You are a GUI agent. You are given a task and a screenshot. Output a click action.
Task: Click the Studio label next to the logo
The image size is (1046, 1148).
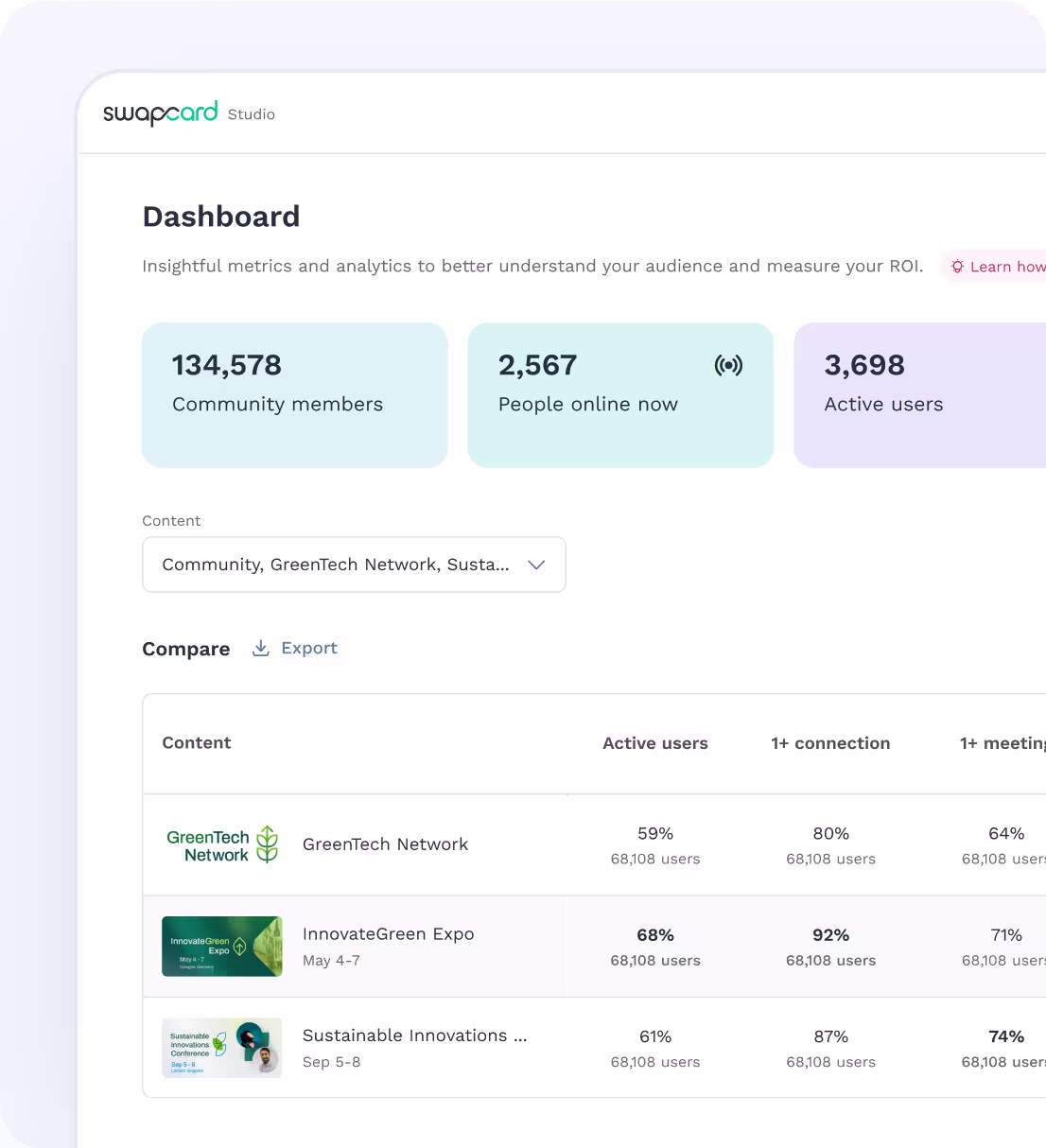251,114
